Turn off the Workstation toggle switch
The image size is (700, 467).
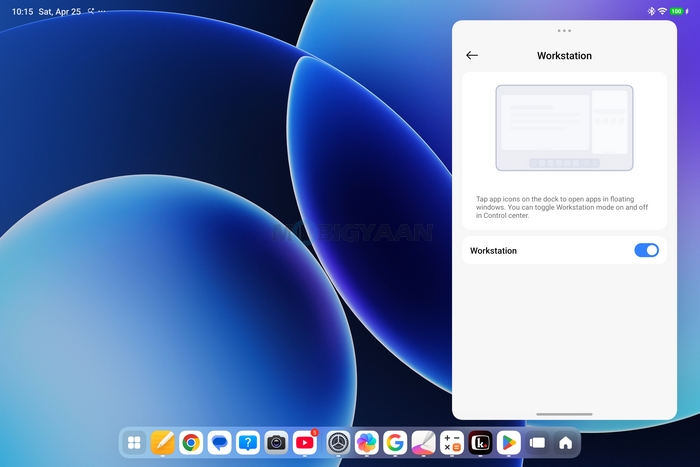point(646,250)
